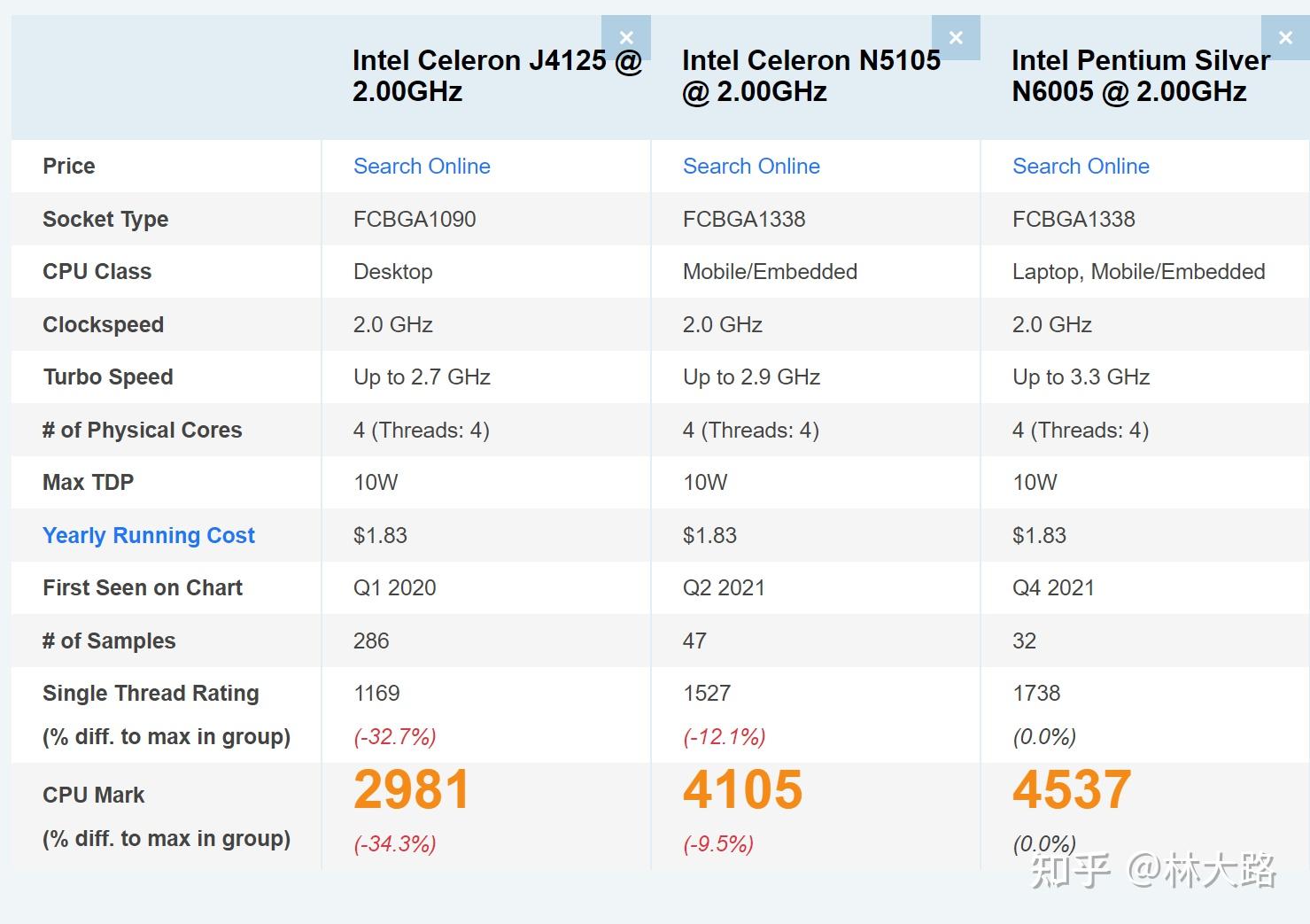
Task: Click the Intel Celeron J4125 heading
Action: pyautogui.click(x=496, y=75)
